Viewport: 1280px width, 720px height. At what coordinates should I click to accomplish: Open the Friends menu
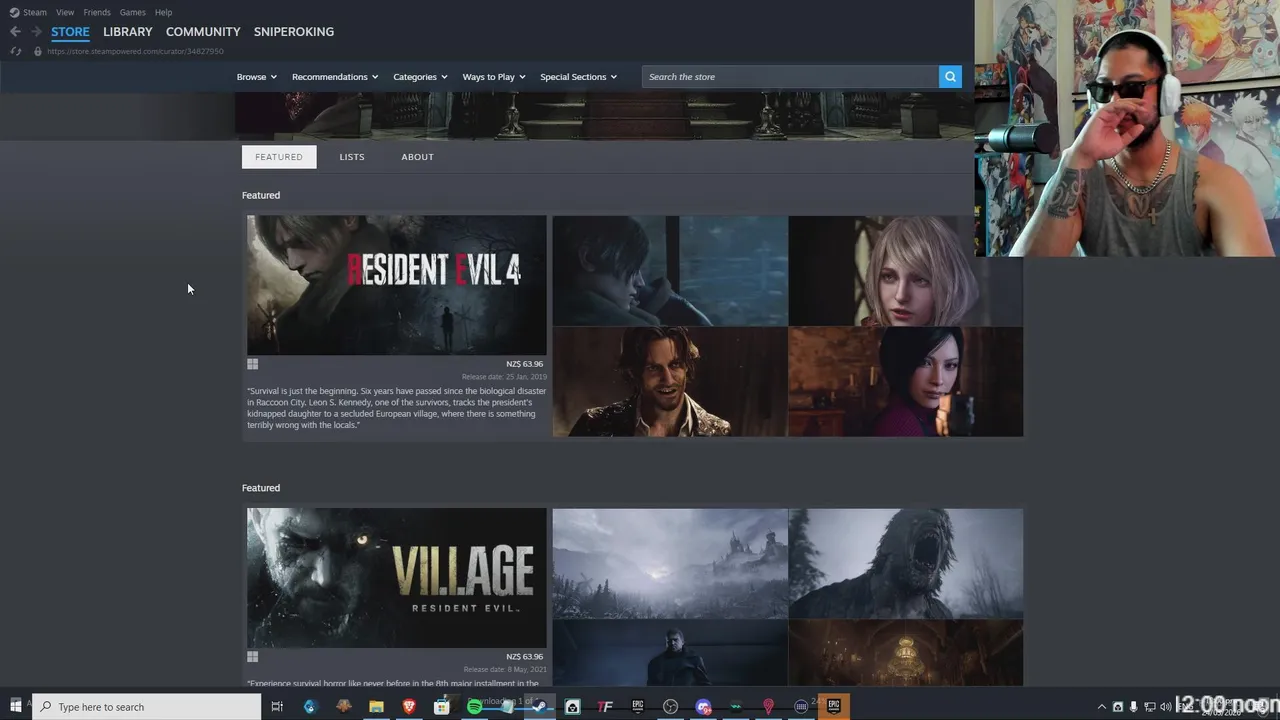pyautogui.click(x=97, y=12)
